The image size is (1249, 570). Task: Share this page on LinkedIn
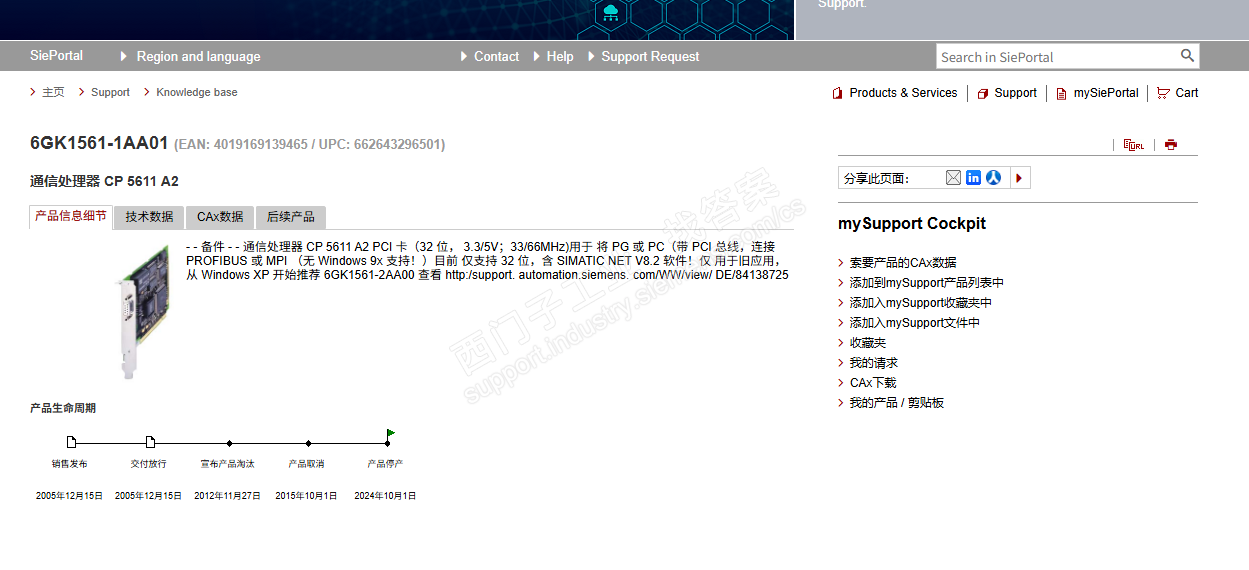[x=973, y=178]
